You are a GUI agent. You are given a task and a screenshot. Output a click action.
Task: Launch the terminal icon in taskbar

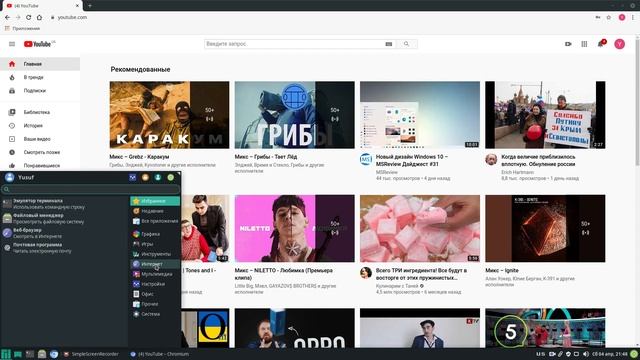click(30, 354)
